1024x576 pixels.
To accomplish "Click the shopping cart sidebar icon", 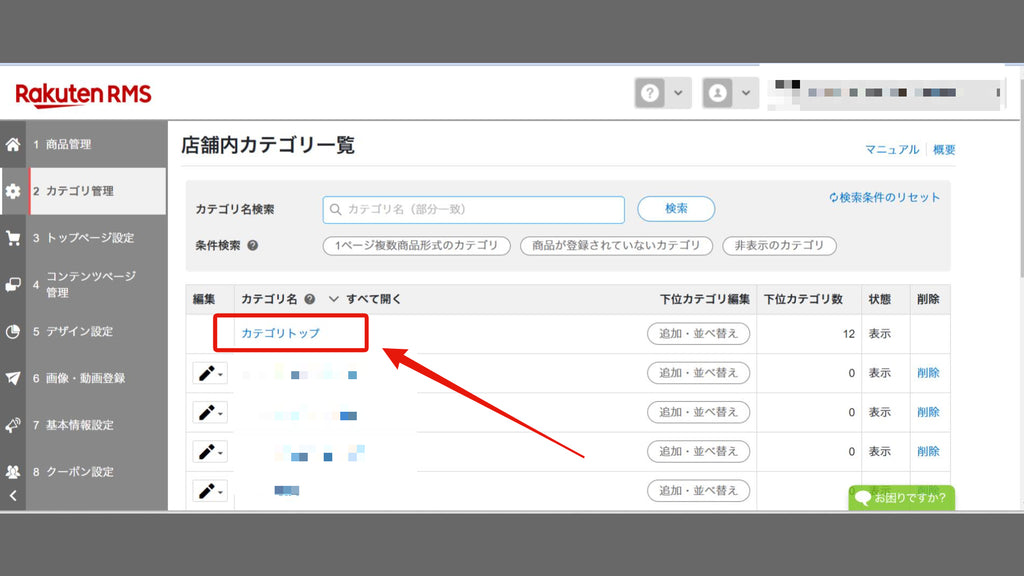I will click(13, 238).
